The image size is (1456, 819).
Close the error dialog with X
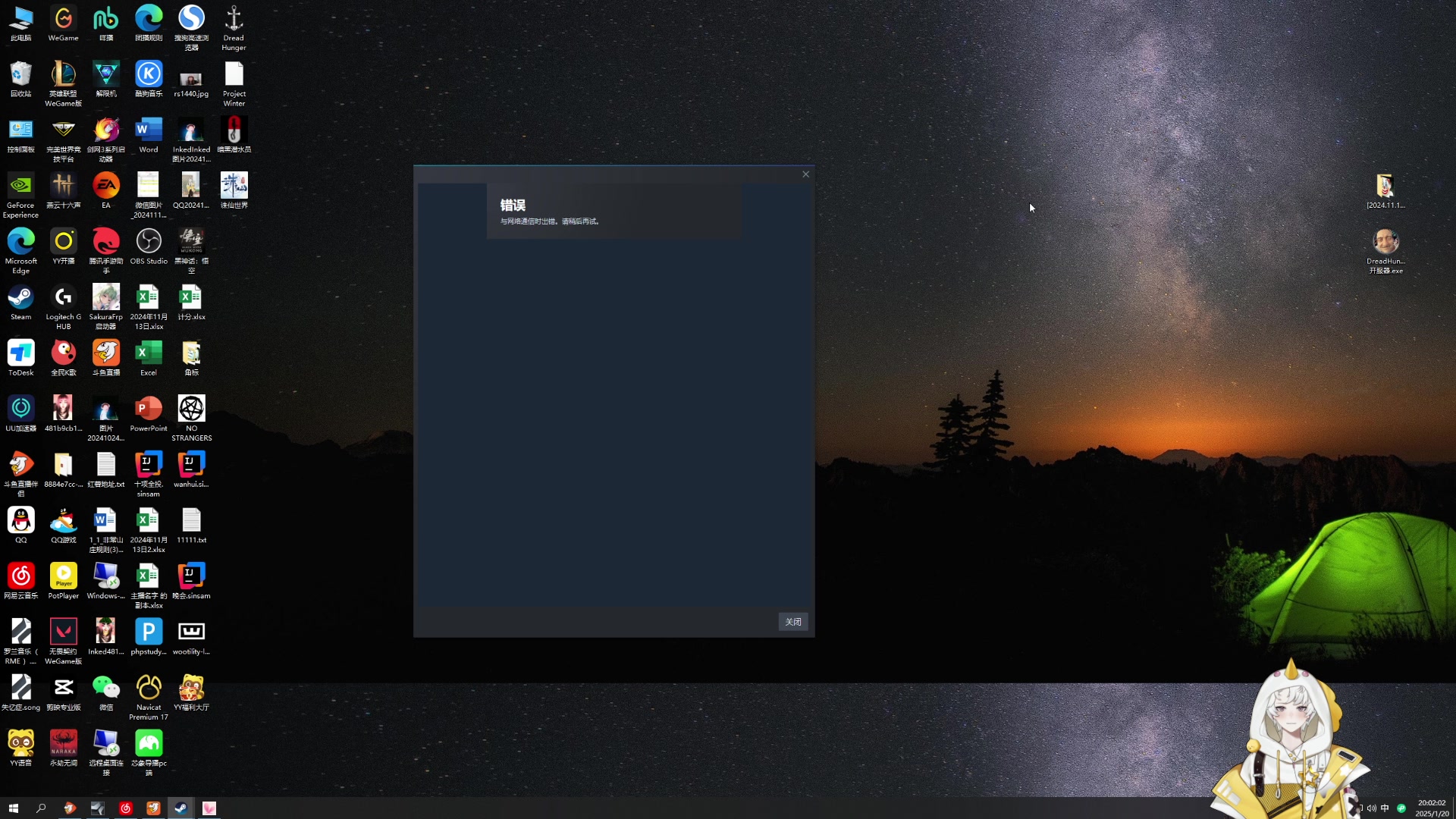click(805, 174)
